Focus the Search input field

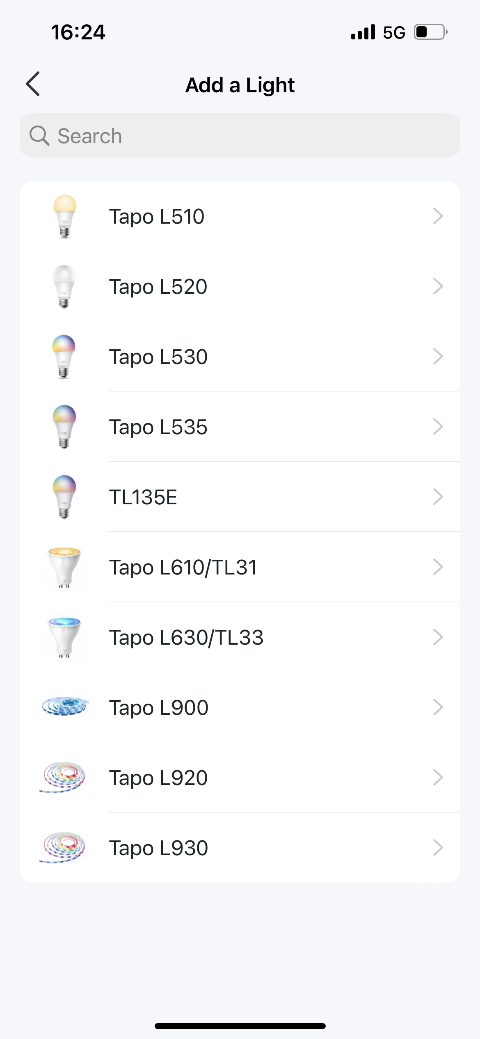(240, 136)
